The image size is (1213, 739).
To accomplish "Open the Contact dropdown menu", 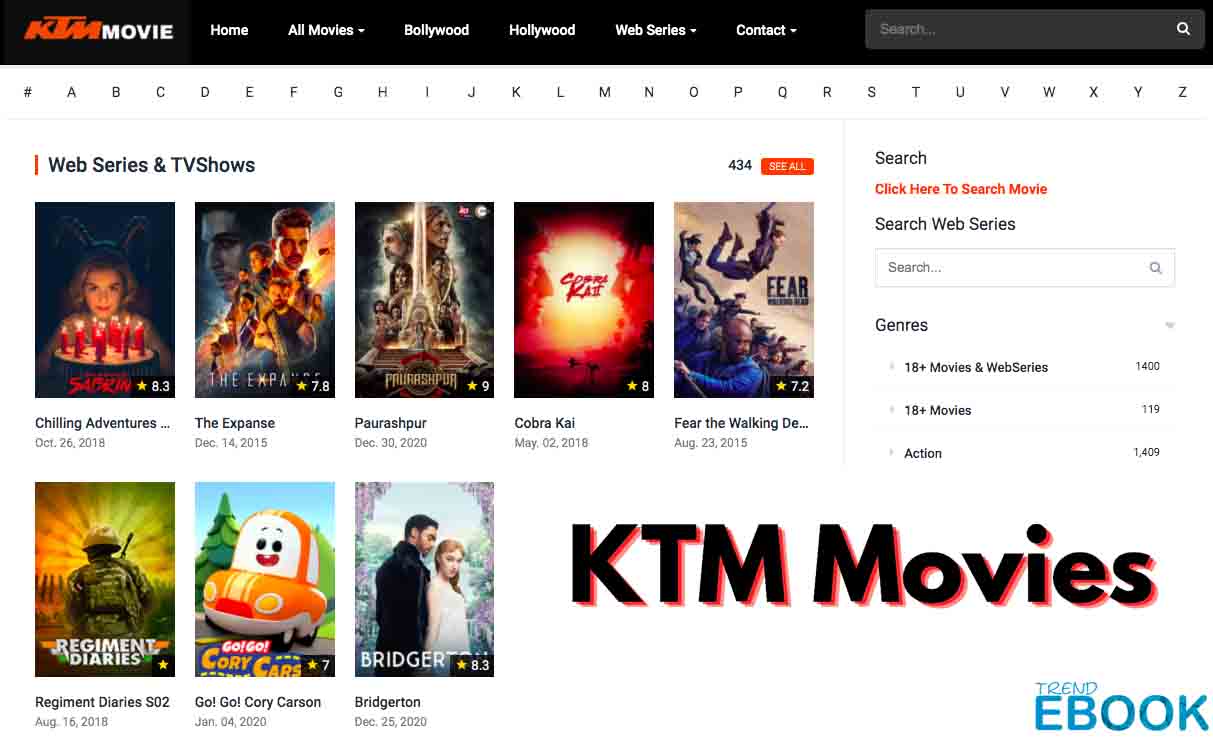I will click(x=766, y=30).
